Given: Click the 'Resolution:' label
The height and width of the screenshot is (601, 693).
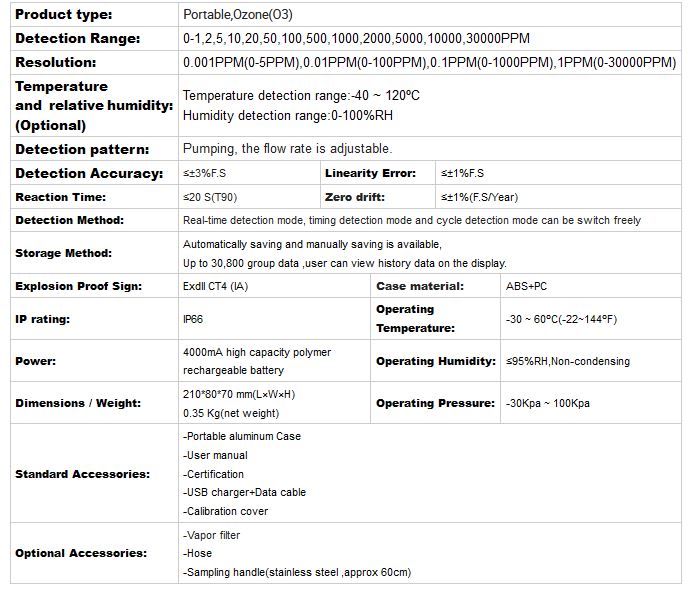Looking at the screenshot, I should (56, 62).
